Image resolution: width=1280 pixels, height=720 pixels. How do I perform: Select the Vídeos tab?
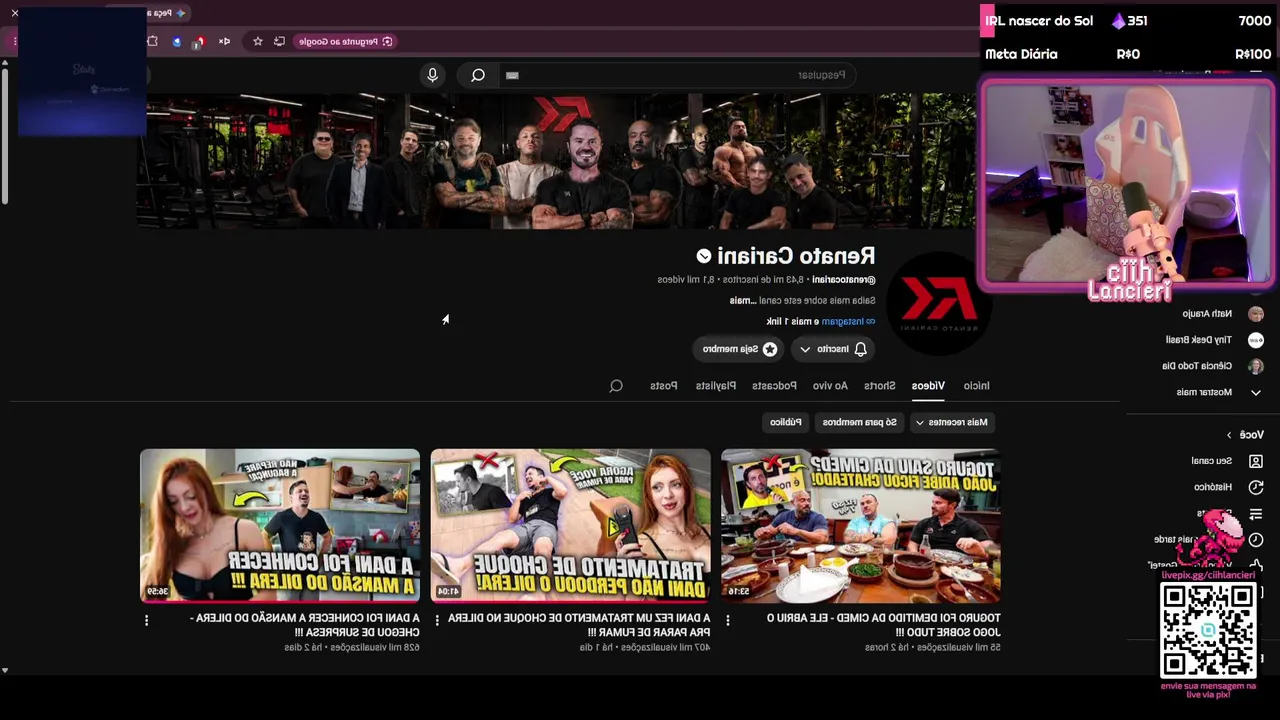point(928,386)
